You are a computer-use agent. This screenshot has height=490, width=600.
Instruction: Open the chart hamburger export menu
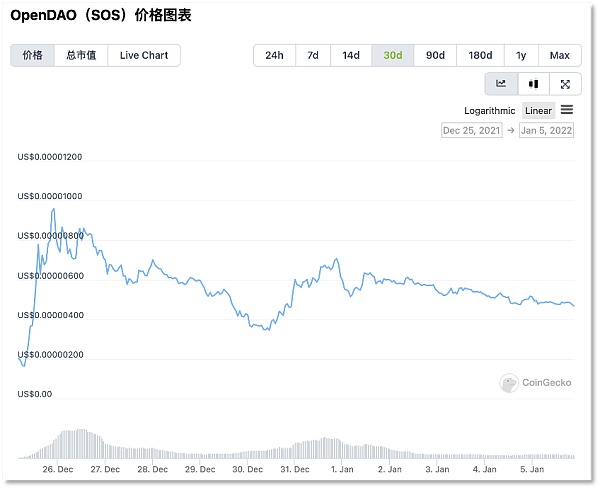tap(567, 110)
